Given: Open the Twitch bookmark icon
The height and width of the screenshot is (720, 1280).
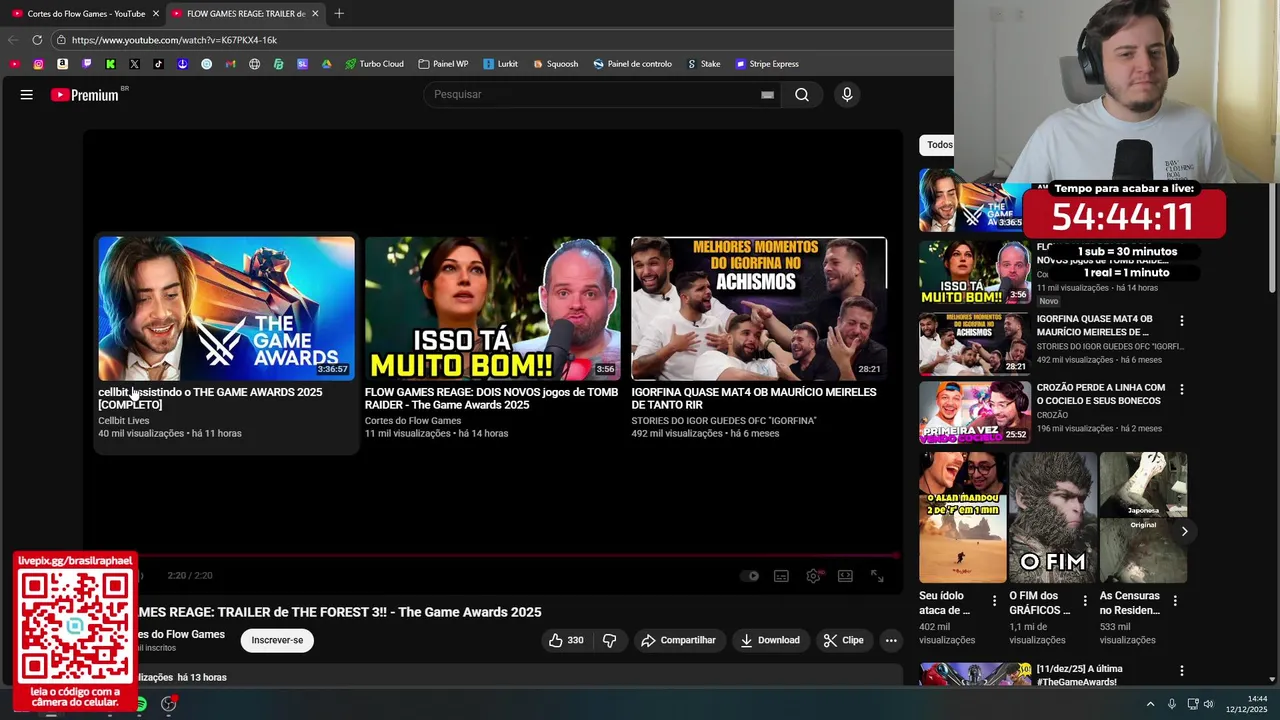Looking at the screenshot, I should pos(86,64).
